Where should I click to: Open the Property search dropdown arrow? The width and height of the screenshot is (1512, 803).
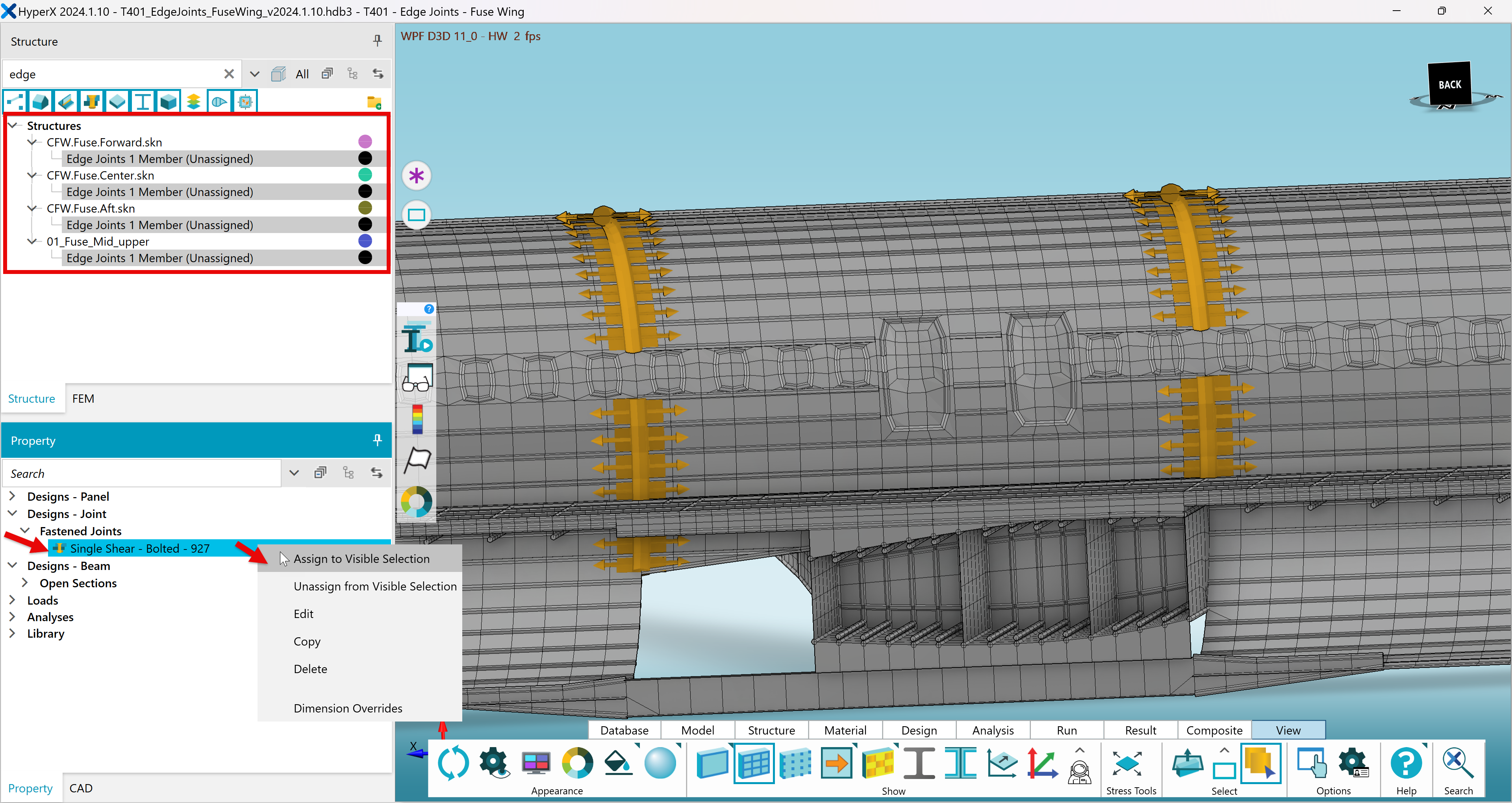coord(294,473)
